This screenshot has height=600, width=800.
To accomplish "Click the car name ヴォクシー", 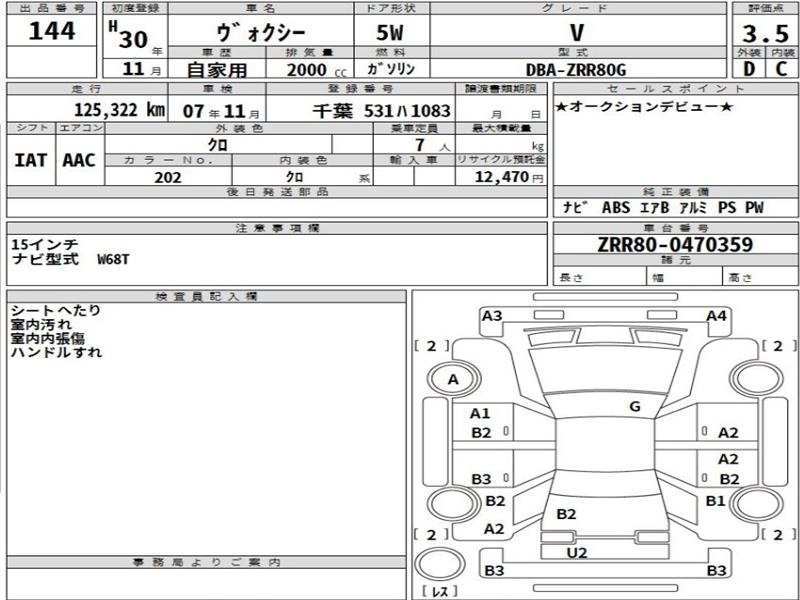I will pos(261,33).
